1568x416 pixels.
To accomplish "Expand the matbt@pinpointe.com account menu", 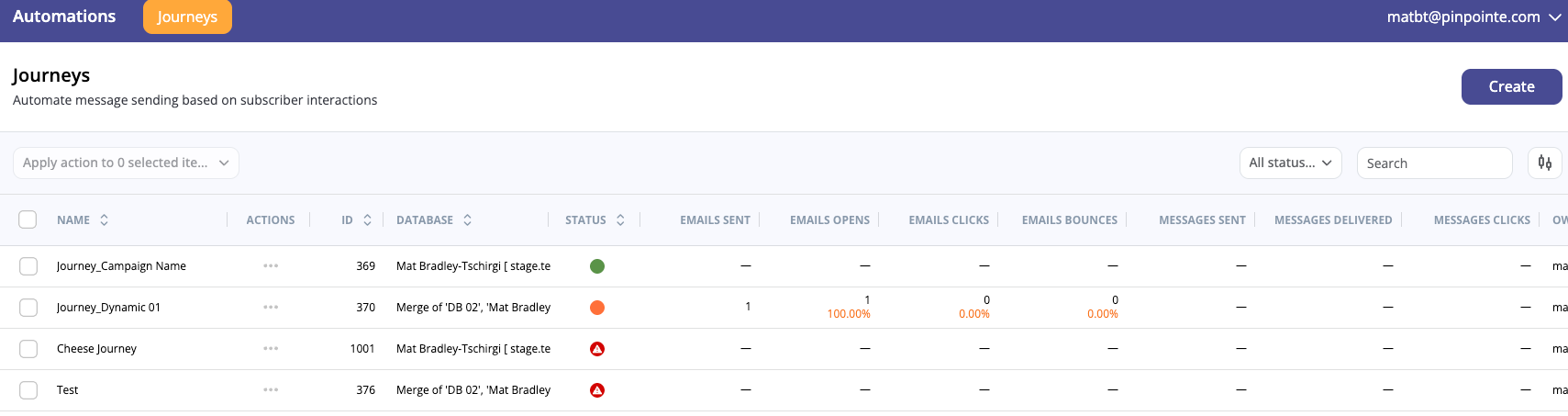I will [1473, 17].
